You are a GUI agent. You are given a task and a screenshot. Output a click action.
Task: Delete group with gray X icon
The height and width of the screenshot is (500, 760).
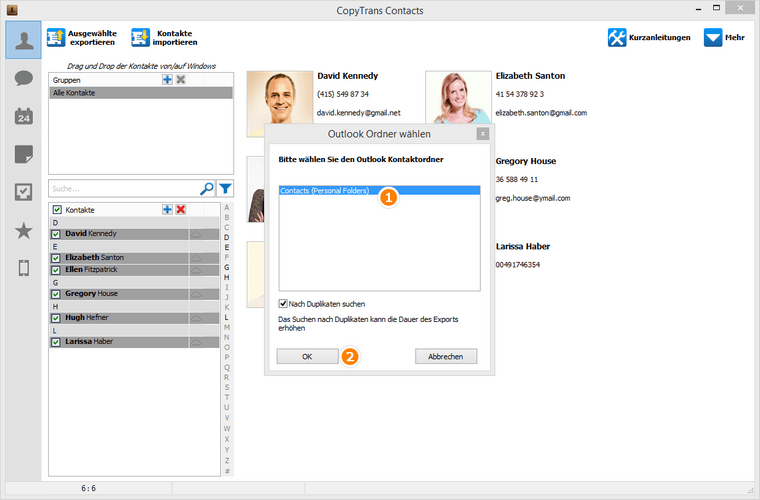click(x=181, y=79)
